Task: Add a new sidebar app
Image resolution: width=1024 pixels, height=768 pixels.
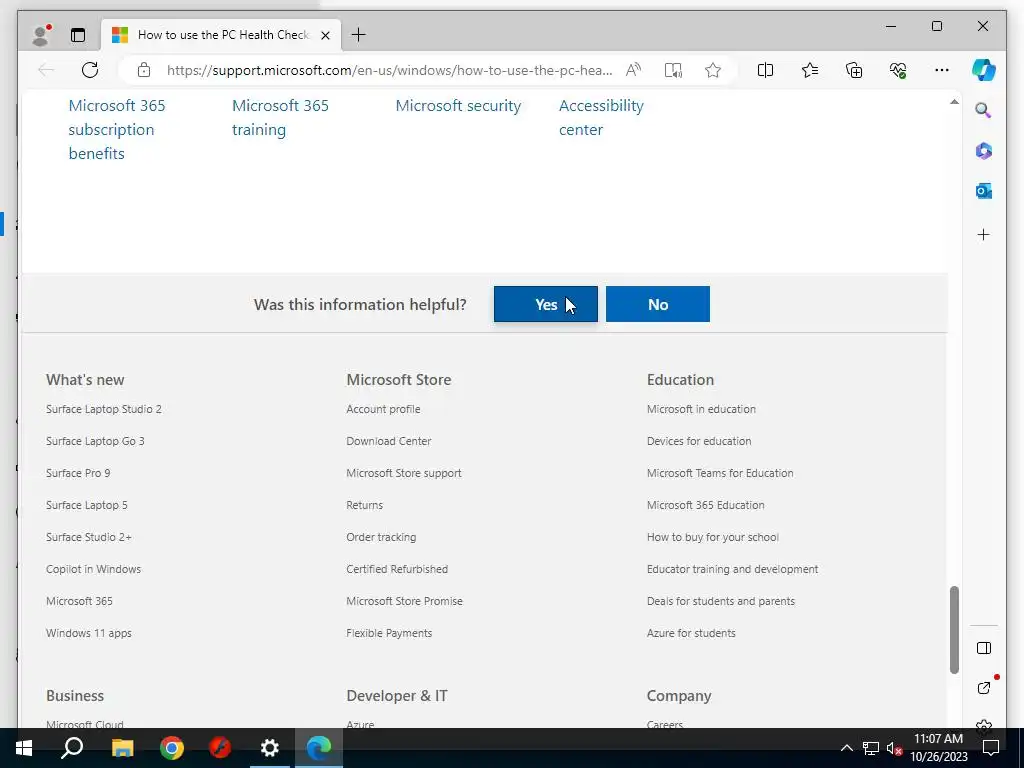Action: [x=984, y=234]
